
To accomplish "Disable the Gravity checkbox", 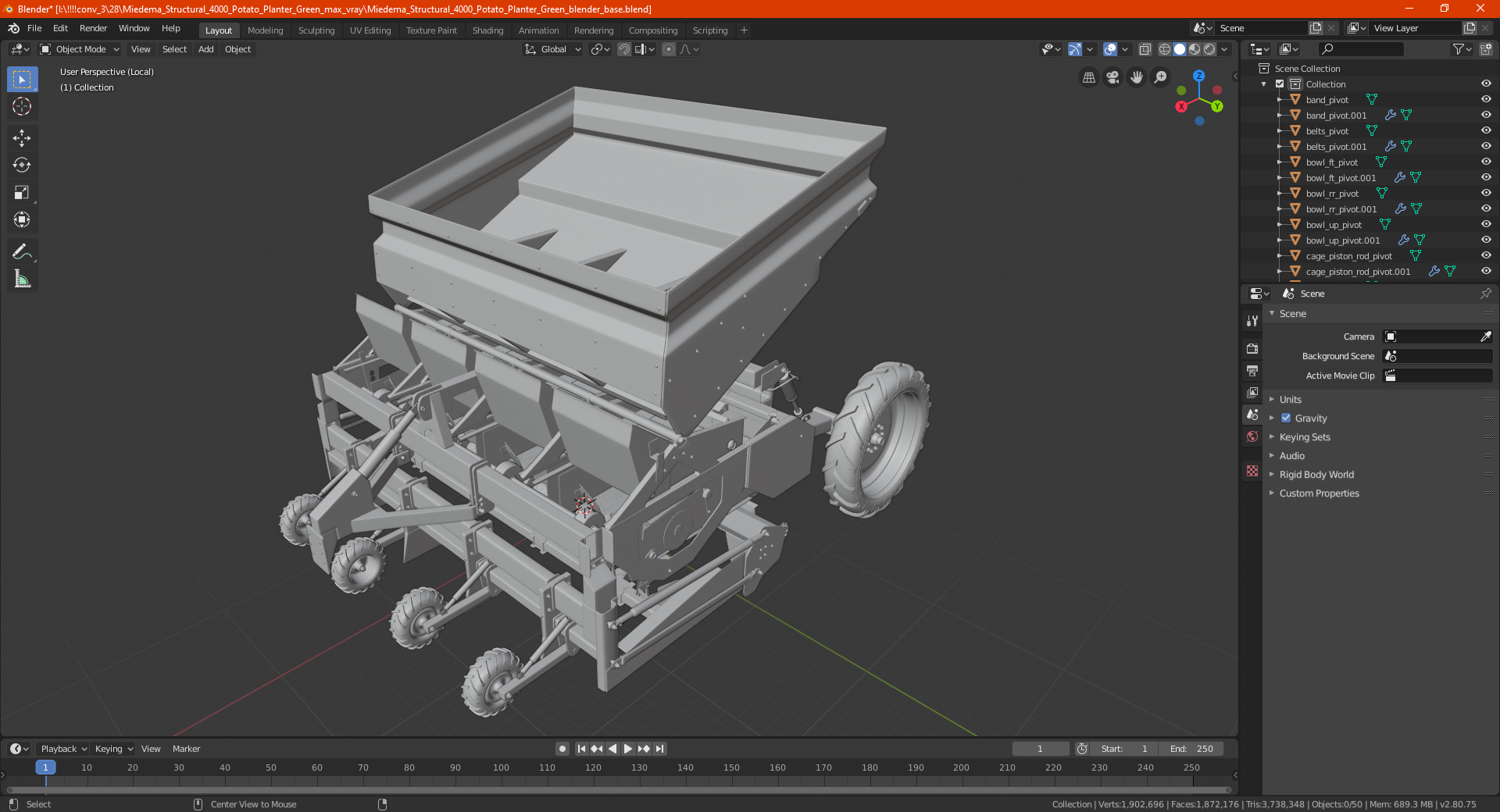I will click(1286, 418).
